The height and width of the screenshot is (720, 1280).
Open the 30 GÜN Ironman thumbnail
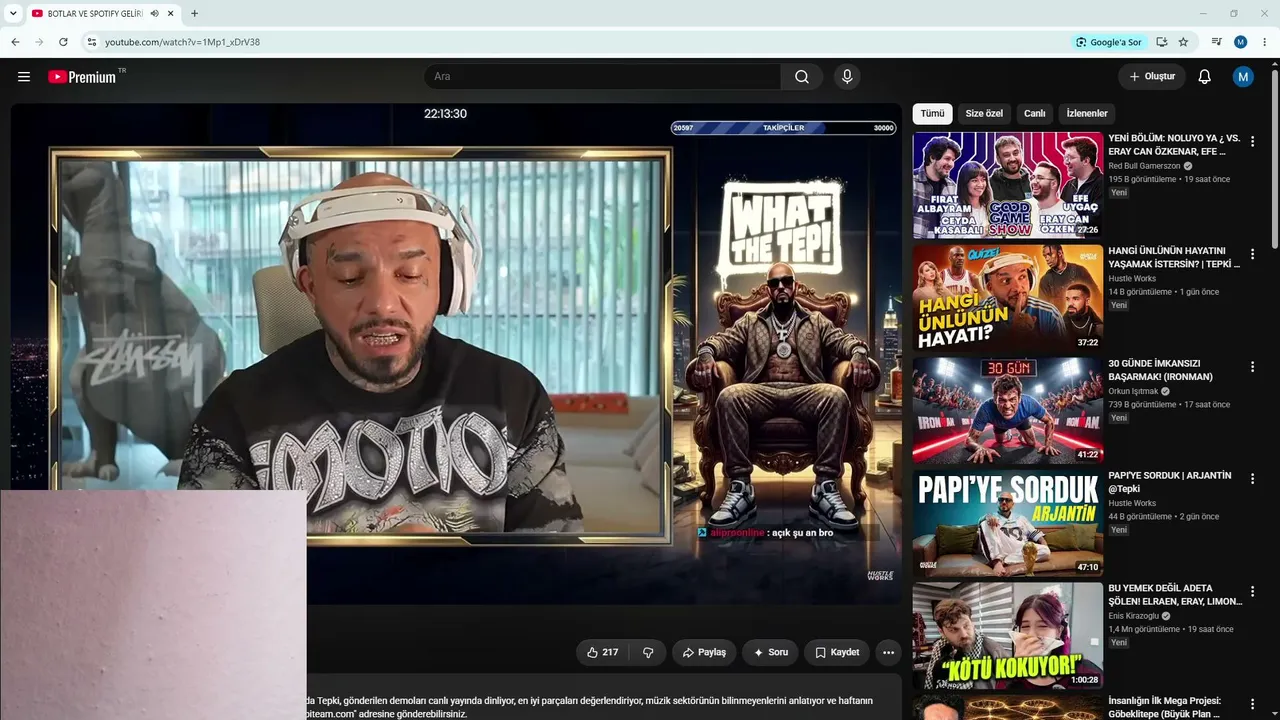pos(1008,410)
